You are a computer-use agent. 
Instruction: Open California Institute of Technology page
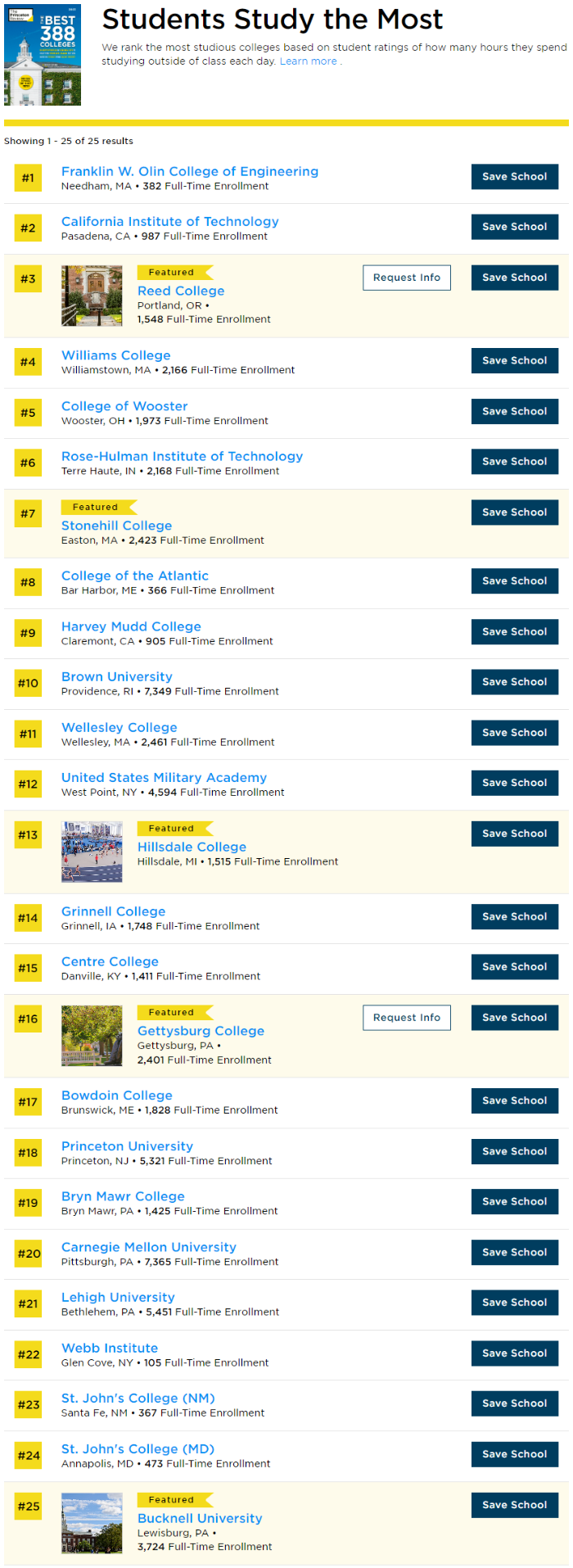170,222
